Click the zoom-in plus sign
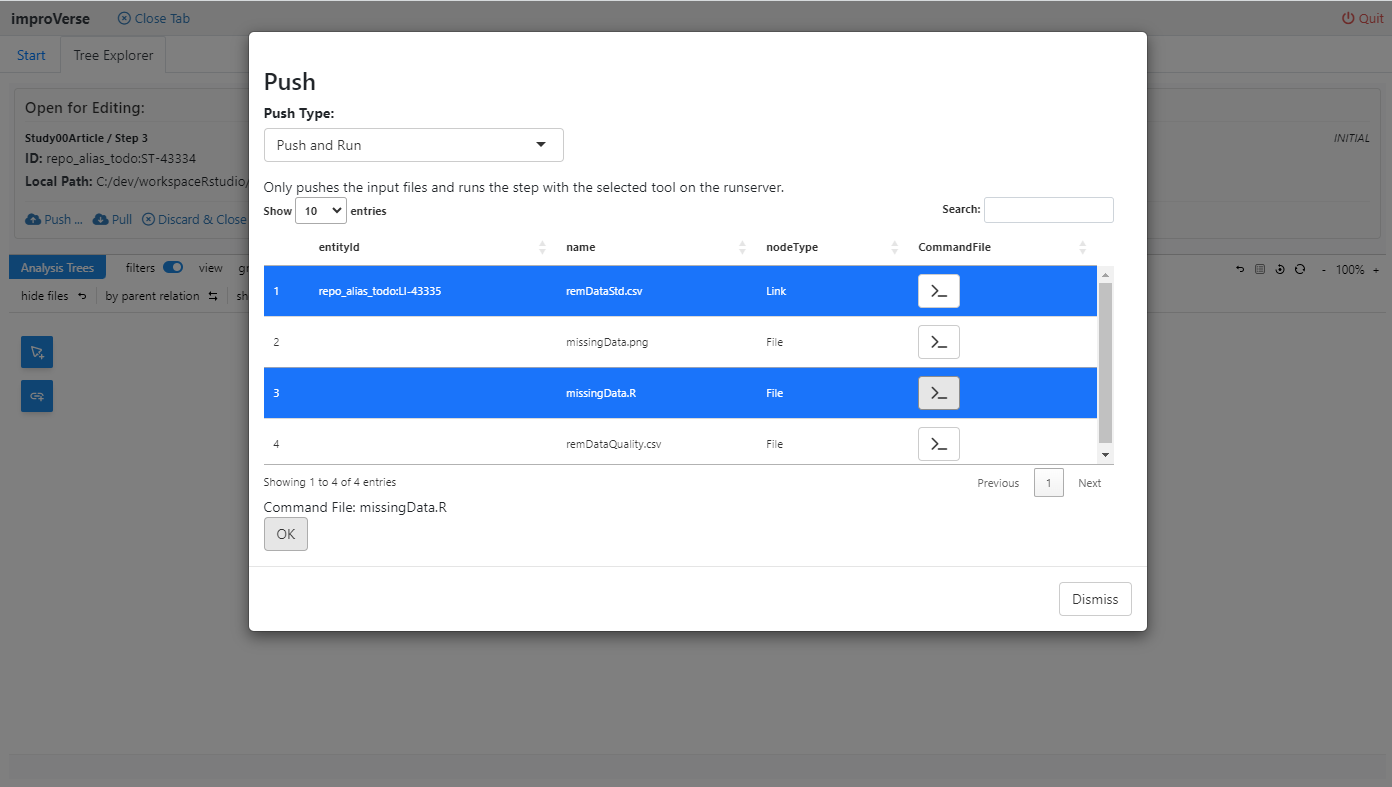The height and width of the screenshot is (787, 1392). pyautogui.click(x=1376, y=270)
